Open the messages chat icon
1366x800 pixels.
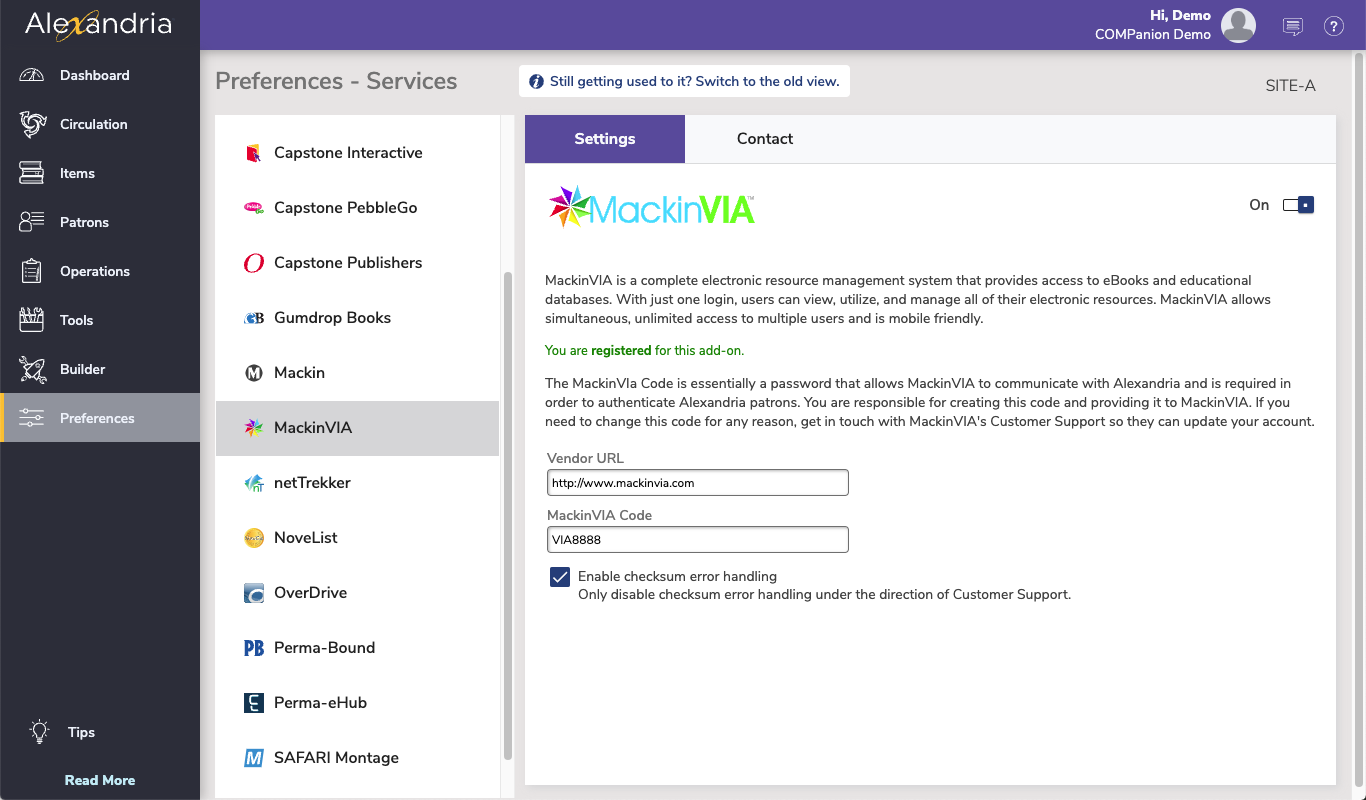click(1293, 27)
